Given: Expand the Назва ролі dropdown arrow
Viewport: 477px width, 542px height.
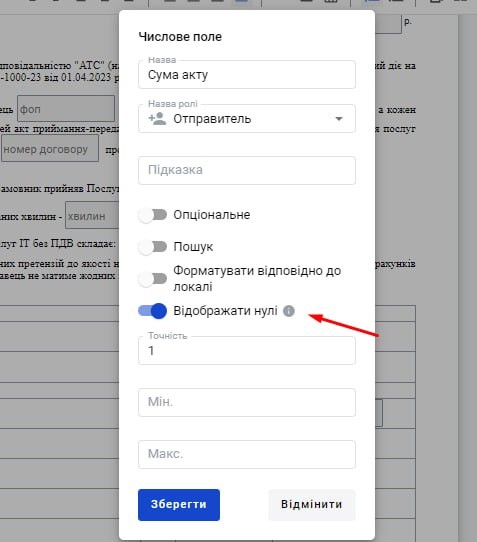Looking at the screenshot, I should pos(339,119).
